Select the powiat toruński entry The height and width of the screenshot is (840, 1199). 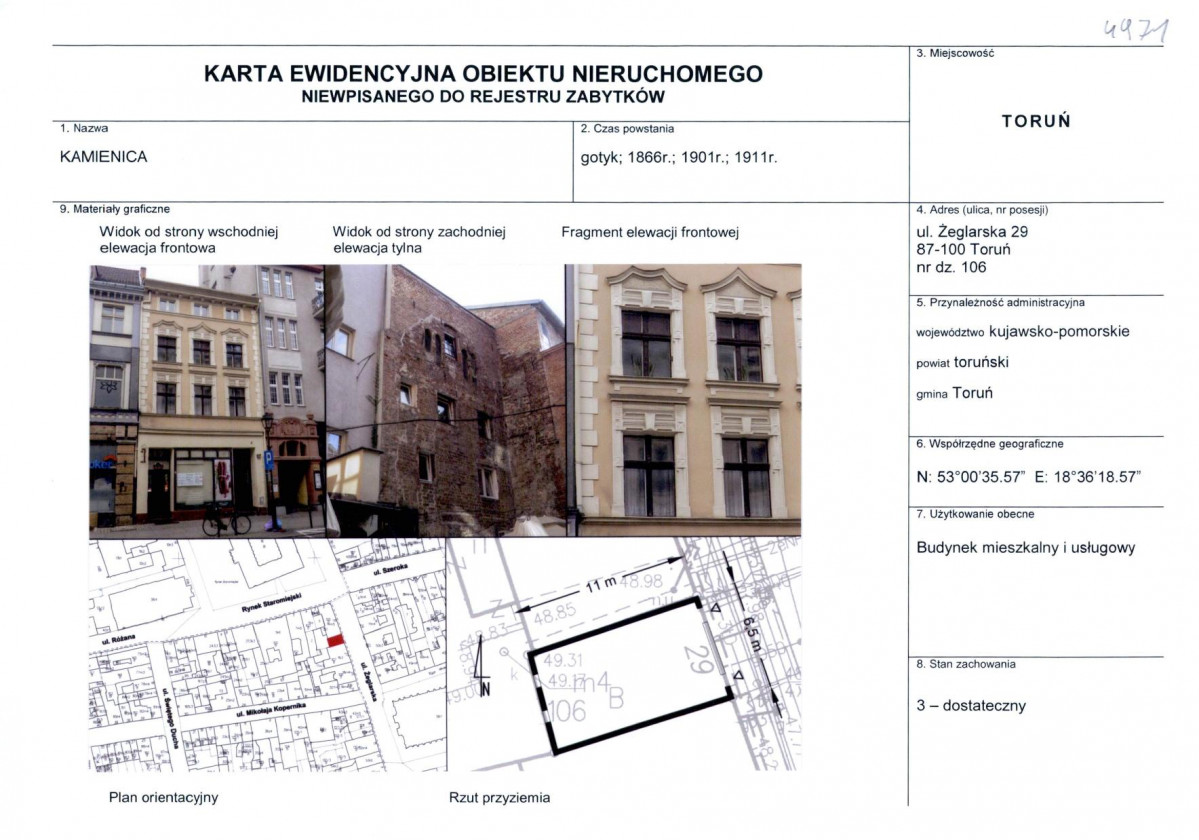tap(960, 362)
